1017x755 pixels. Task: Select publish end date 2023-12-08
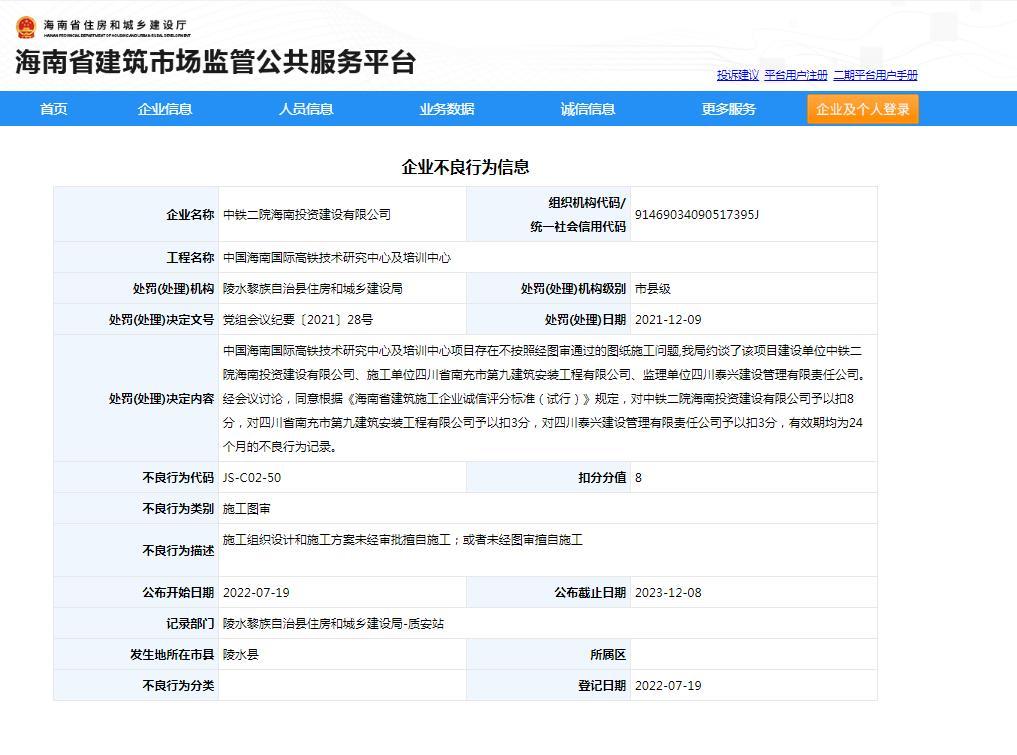click(x=668, y=592)
